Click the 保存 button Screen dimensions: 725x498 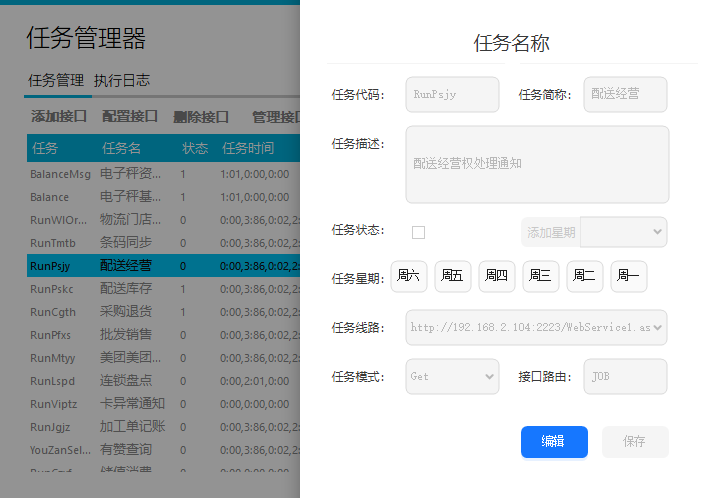(635, 442)
